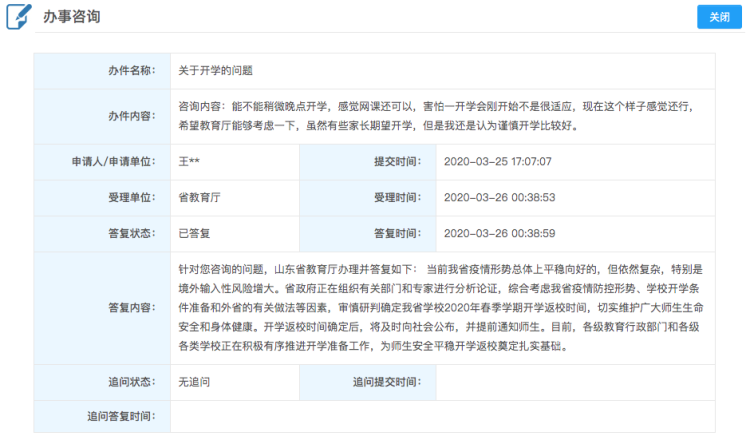Click the 办件内容 label
Viewport: 750px width, 444px height.
(132, 116)
